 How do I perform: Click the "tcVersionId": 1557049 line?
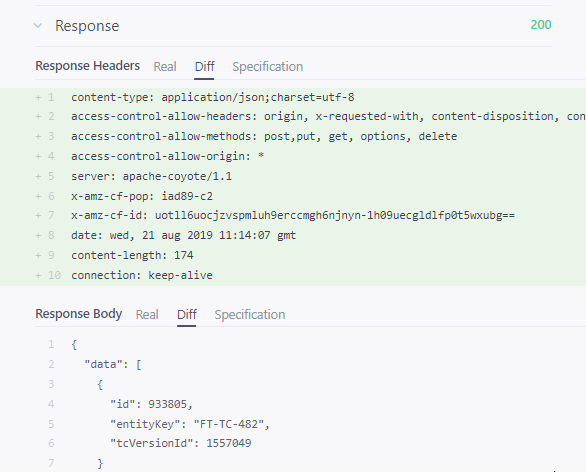coord(181,443)
